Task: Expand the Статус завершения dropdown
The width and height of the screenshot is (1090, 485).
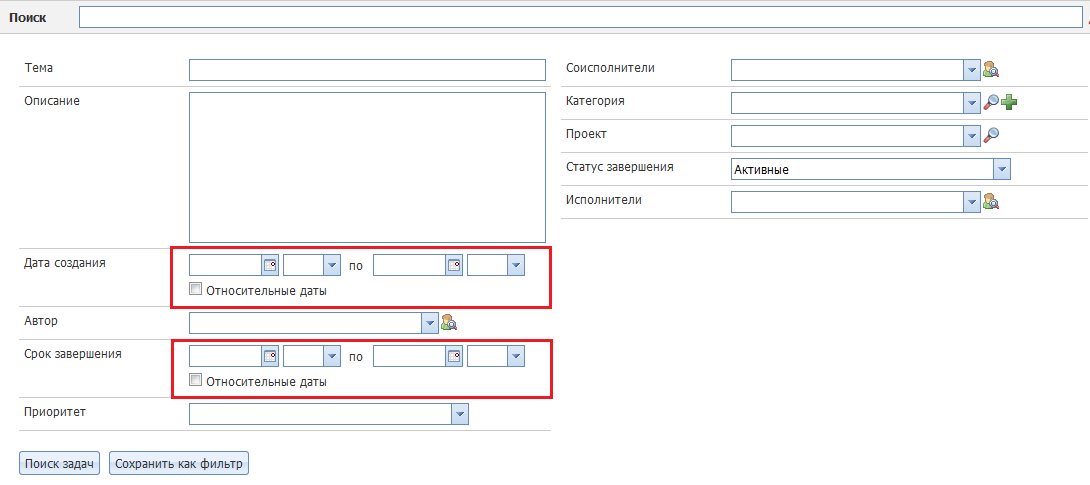Action: tap(1002, 169)
